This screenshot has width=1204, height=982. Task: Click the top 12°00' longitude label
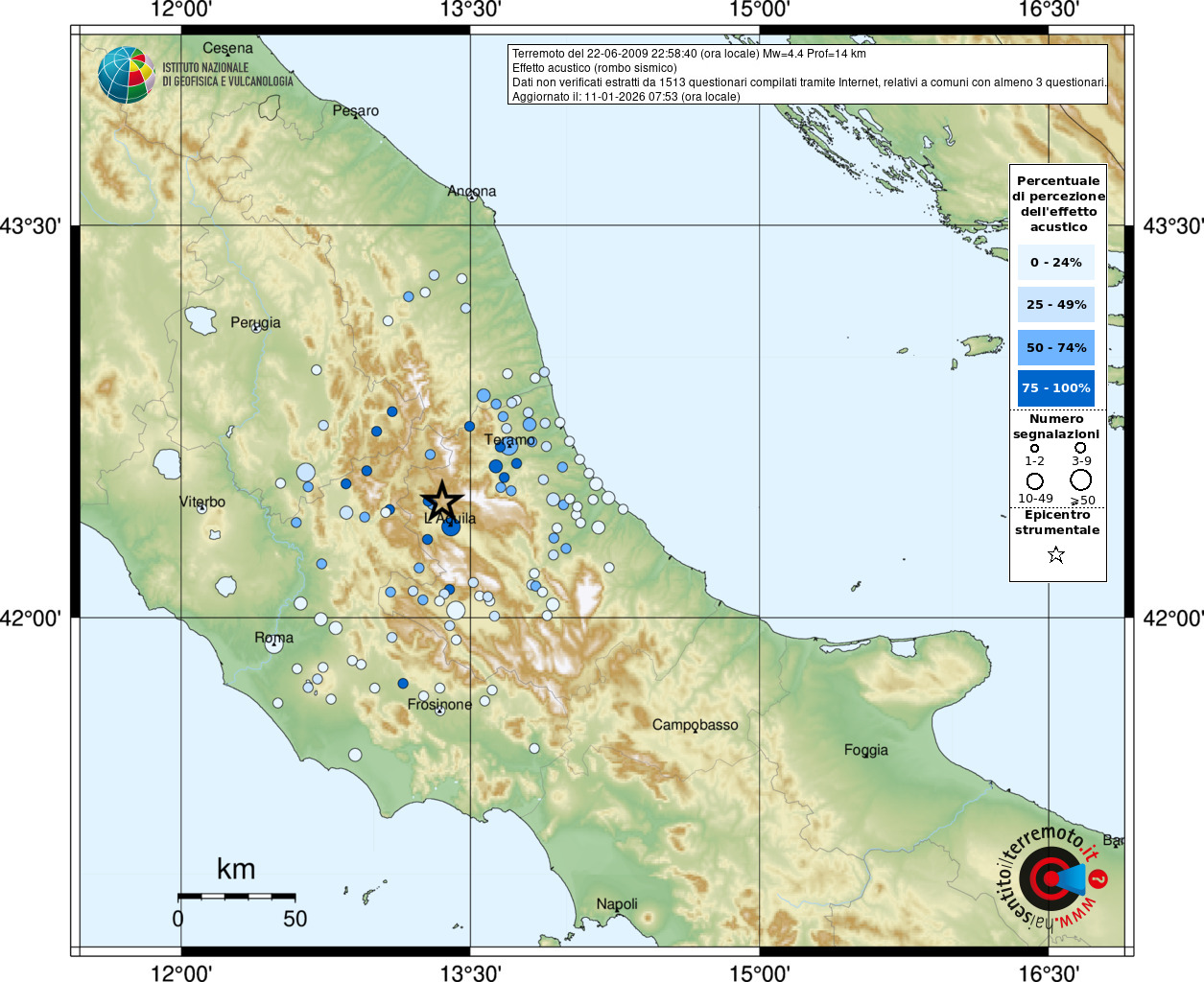(182, 11)
